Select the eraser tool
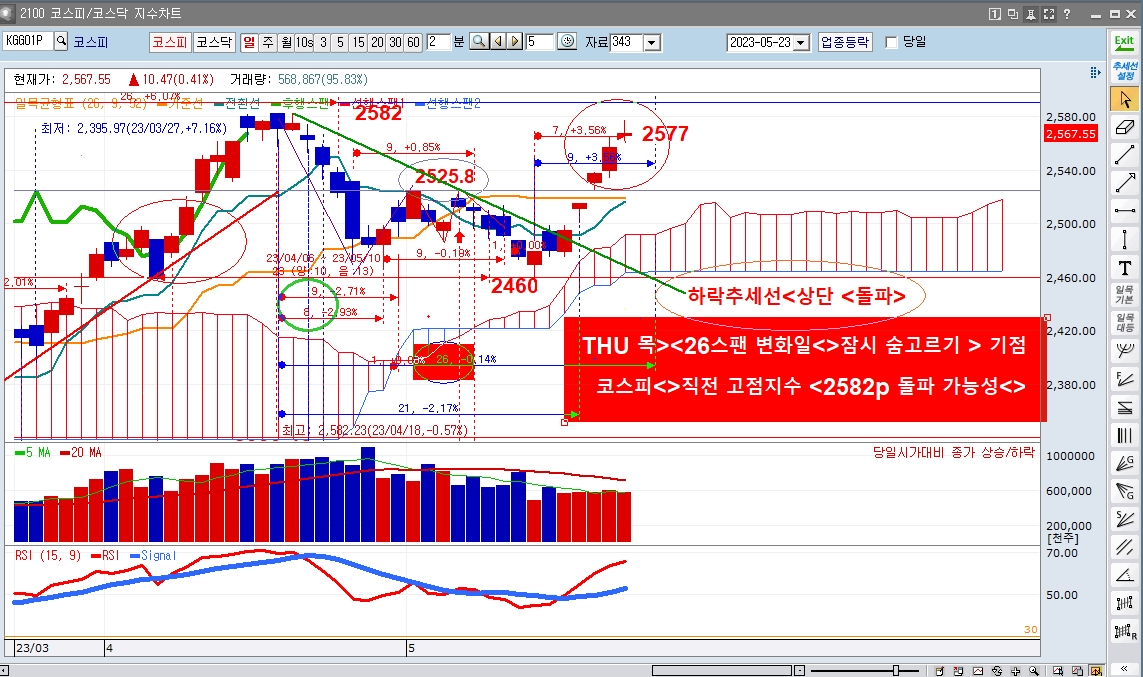1143x677 pixels. tap(1124, 127)
